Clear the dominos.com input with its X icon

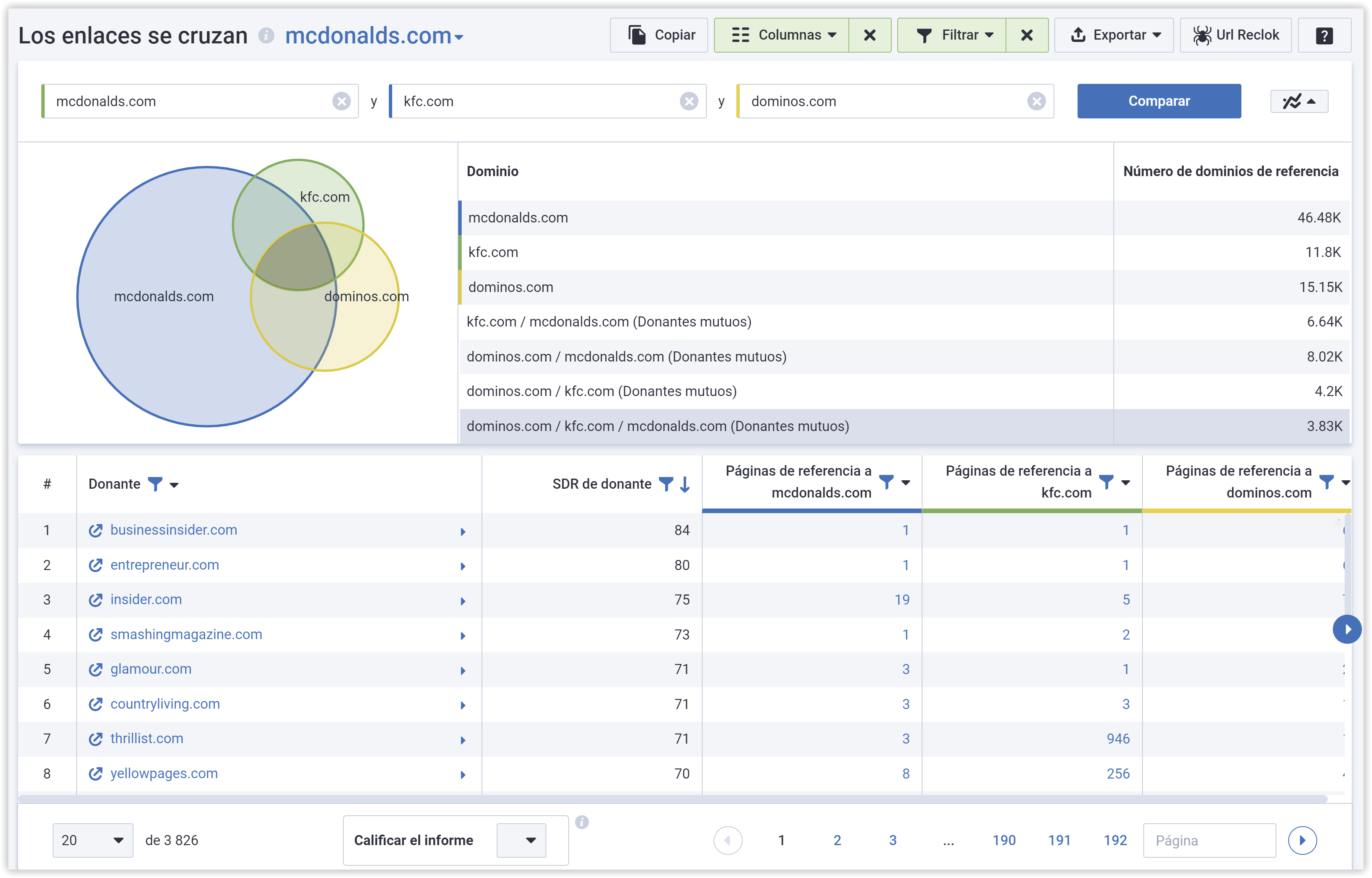coord(1037,101)
